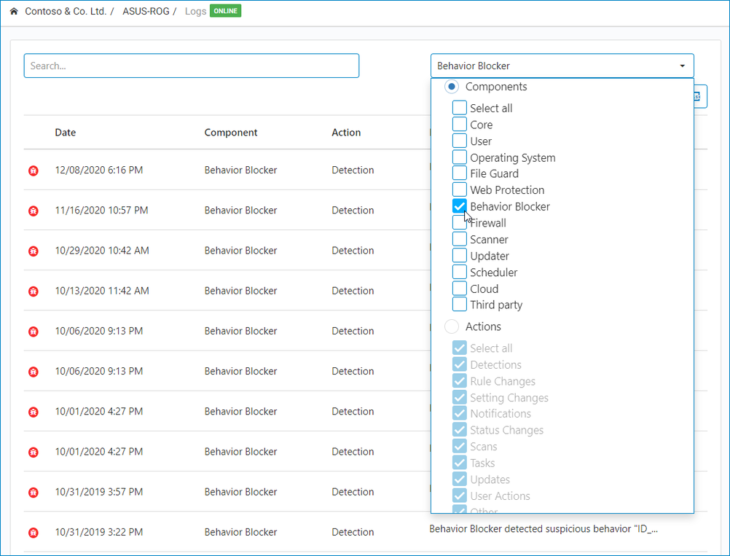Click Detection in the 12/08/2020 row
Screen dimensions: 730x556
(x=352, y=170)
